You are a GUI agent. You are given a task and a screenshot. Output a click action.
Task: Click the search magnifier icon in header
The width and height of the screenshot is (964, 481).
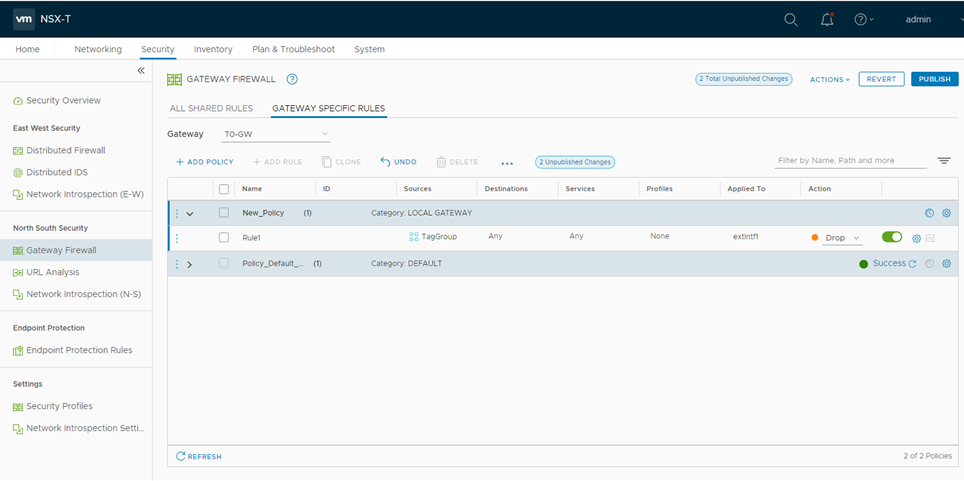[x=790, y=19]
